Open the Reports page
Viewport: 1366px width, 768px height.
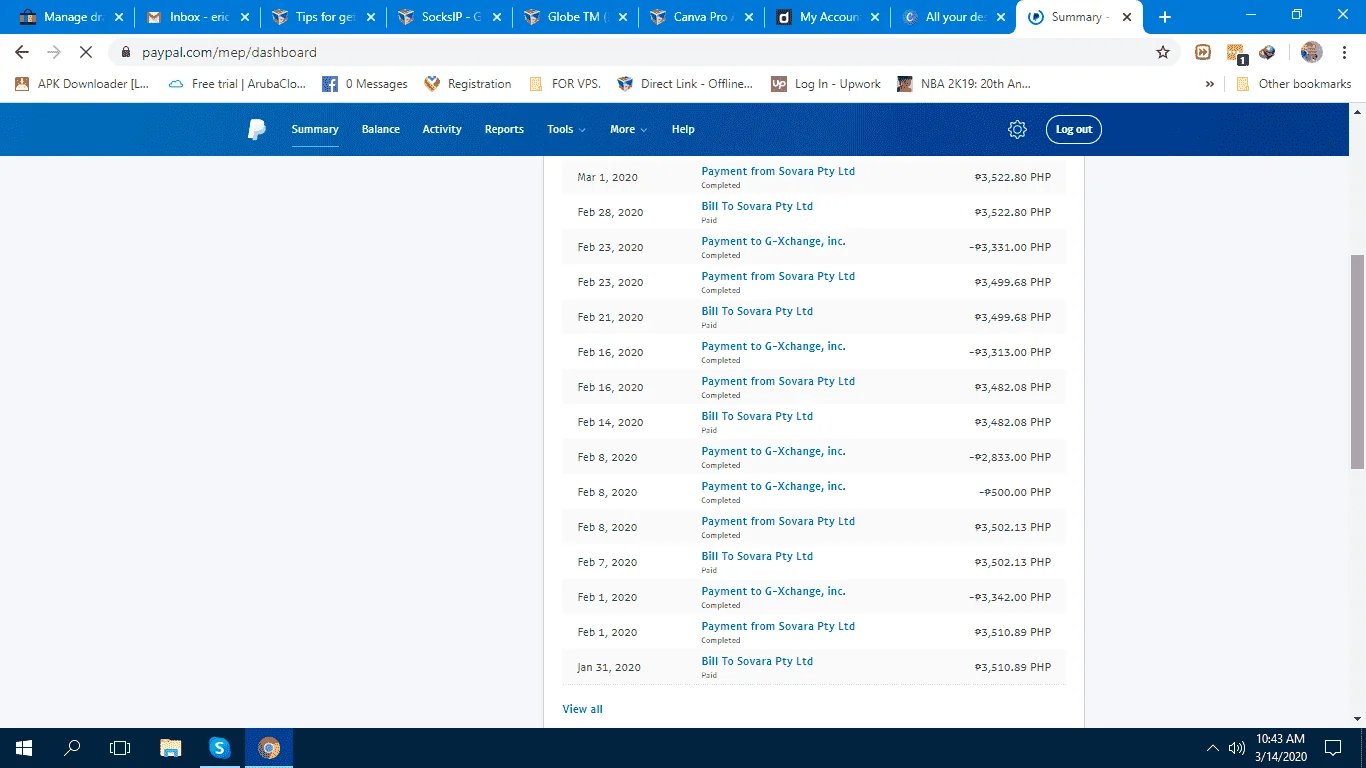pos(504,129)
